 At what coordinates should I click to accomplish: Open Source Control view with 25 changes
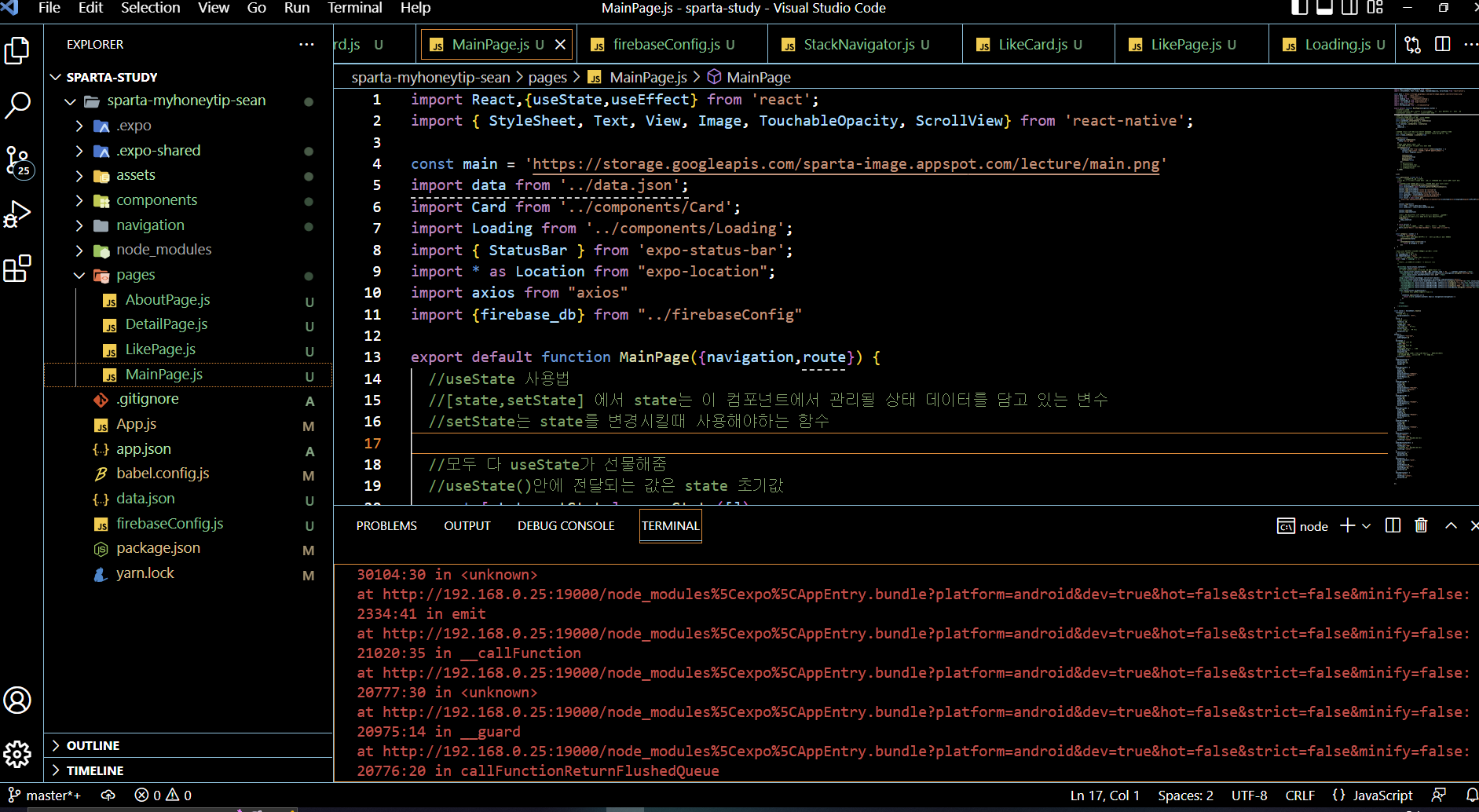pos(19,162)
